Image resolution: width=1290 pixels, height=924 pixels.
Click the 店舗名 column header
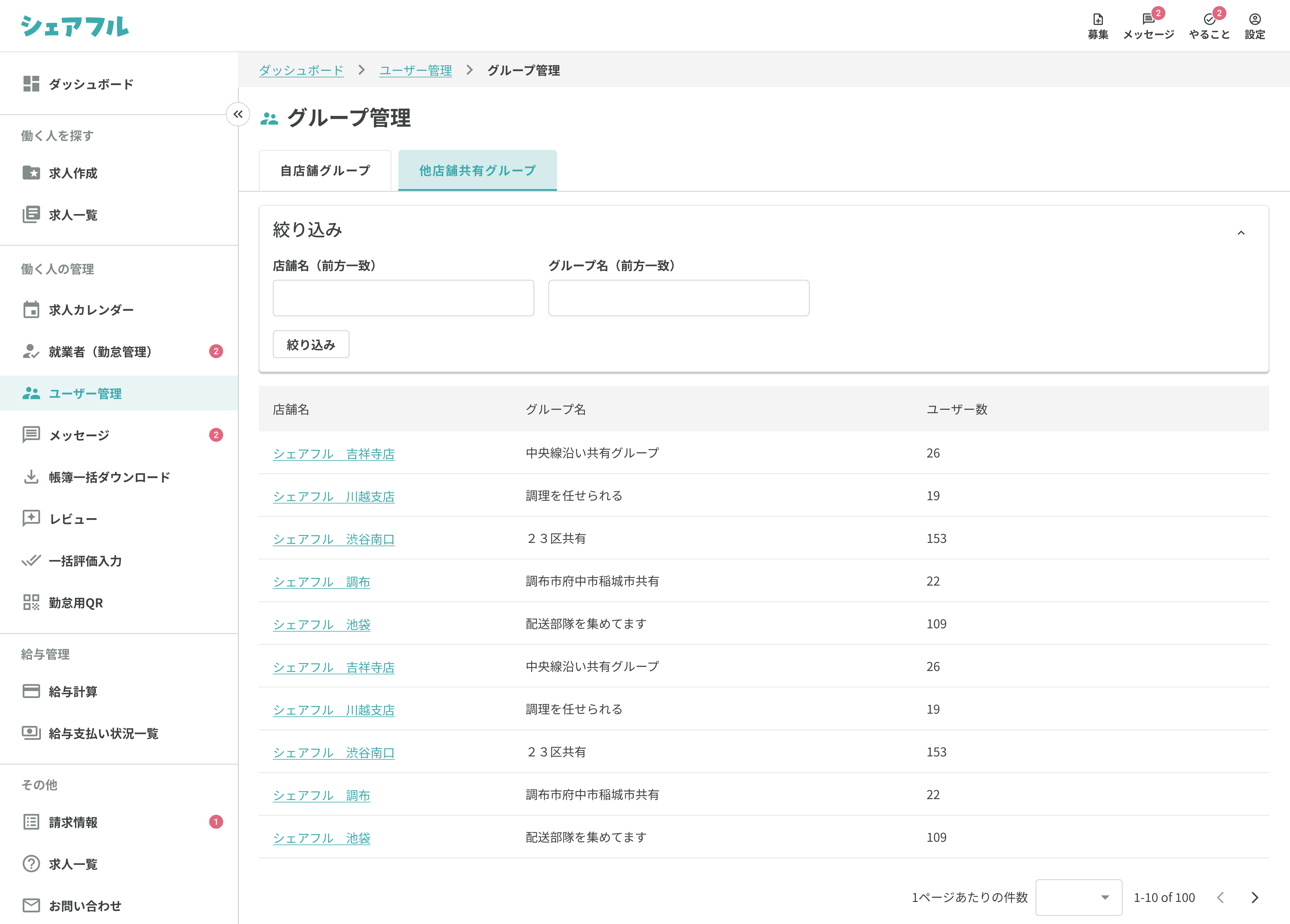(x=291, y=409)
